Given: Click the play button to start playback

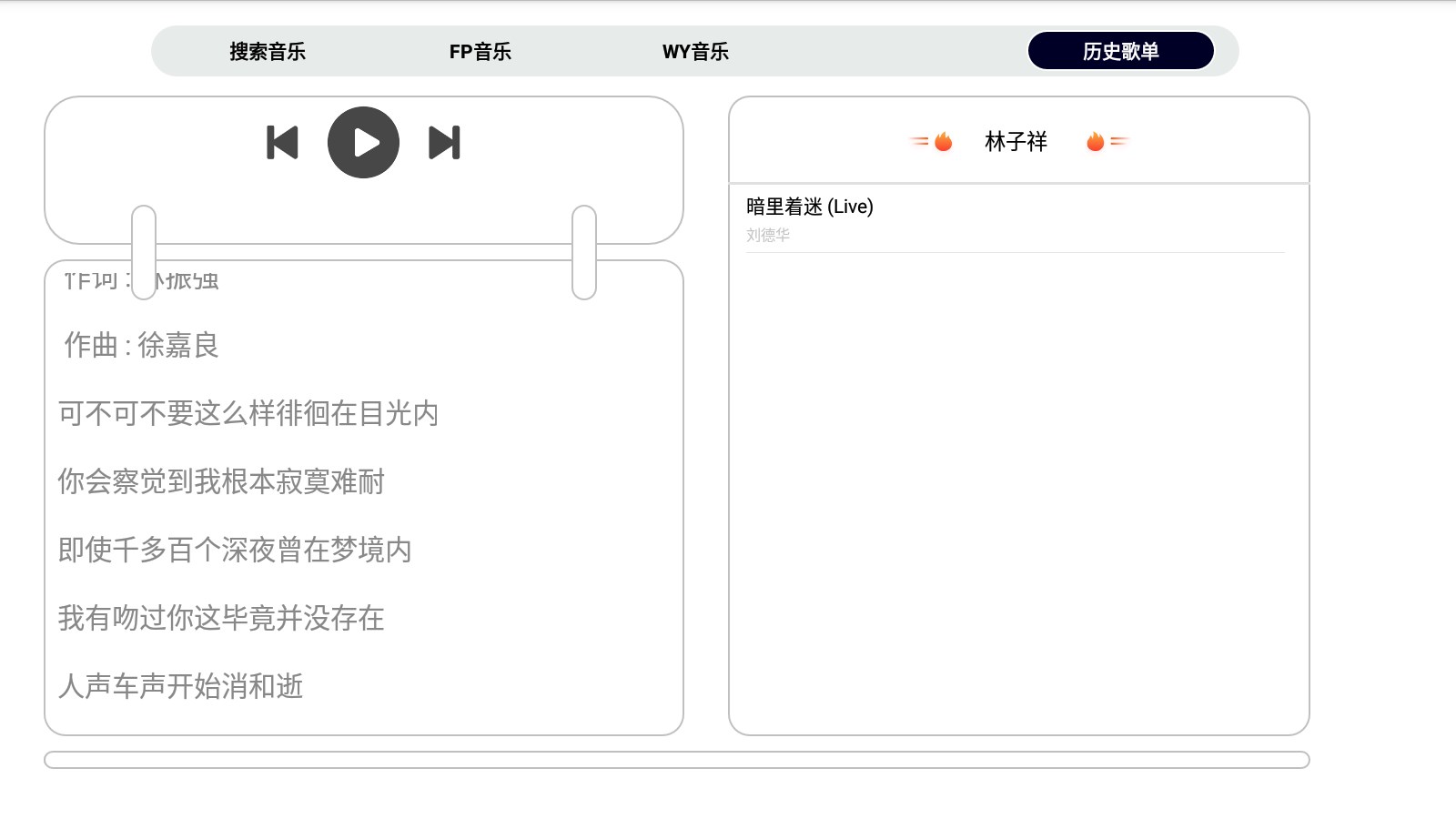Looking at the screenshot, I should click(x=364, y=141).
